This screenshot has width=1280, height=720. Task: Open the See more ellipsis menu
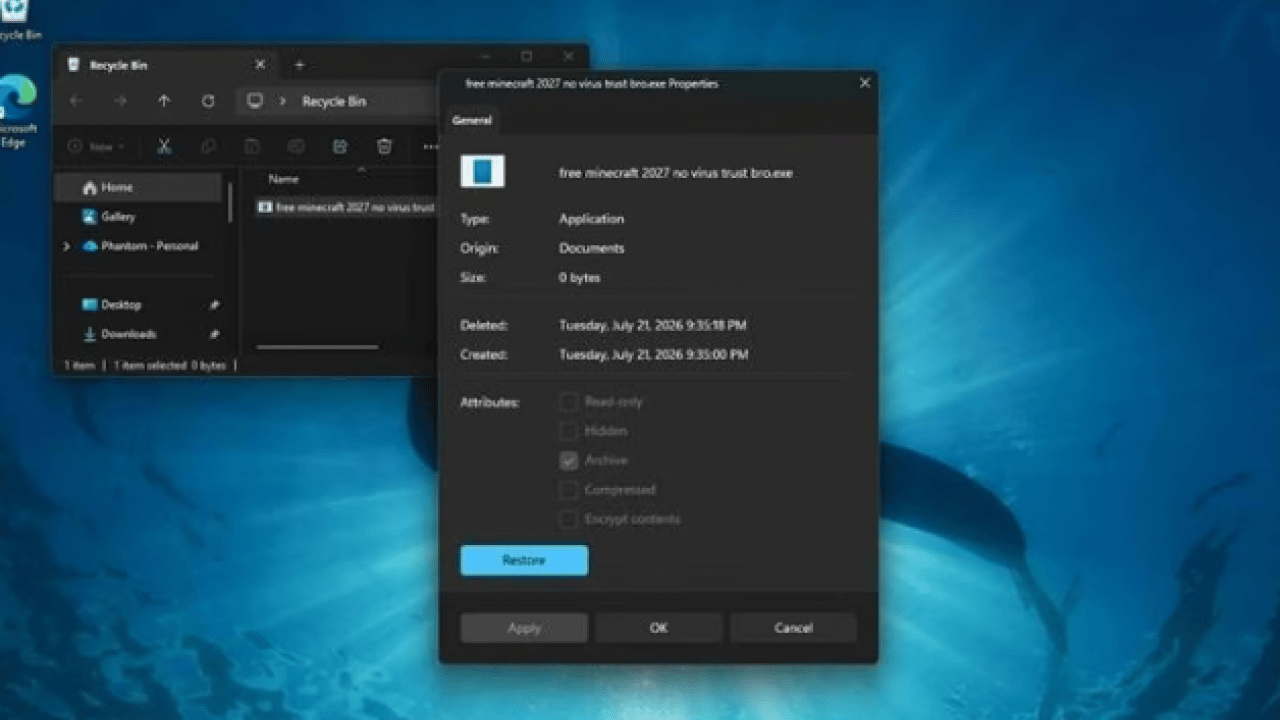(x=429, y=146)
